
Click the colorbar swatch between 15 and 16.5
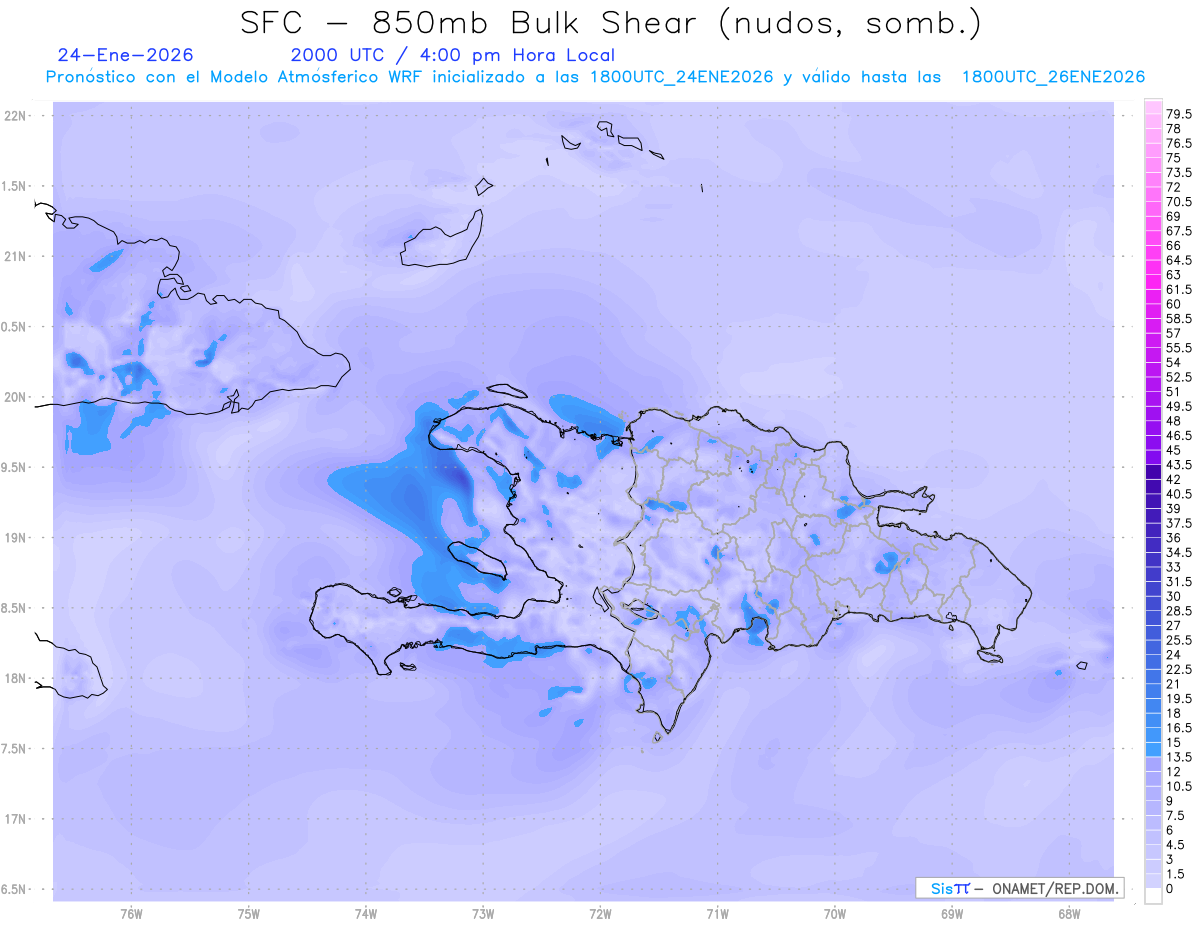click(x=1152, y=734)
